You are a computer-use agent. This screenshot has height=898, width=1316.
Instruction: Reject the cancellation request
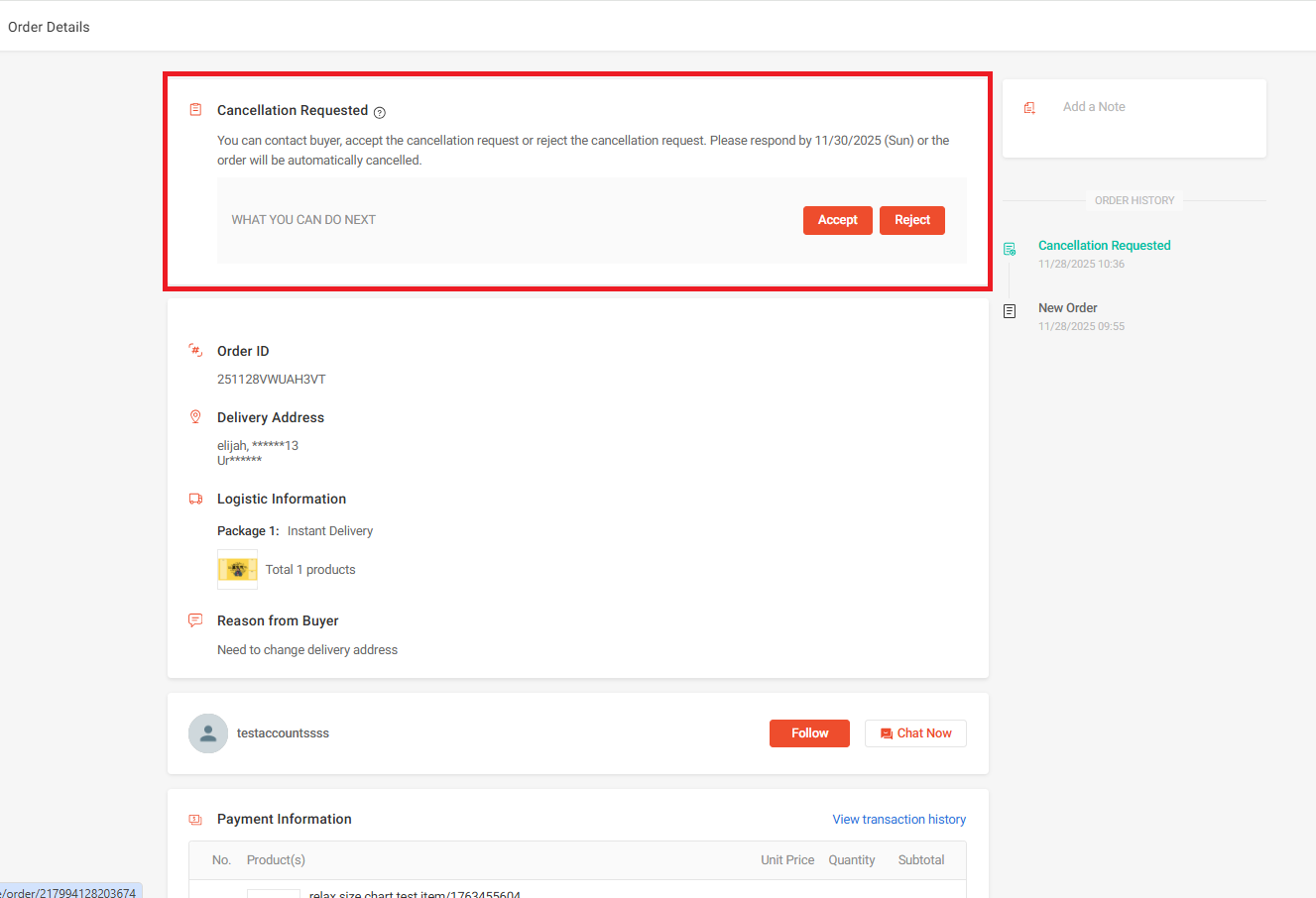click(x=912, y=220)
